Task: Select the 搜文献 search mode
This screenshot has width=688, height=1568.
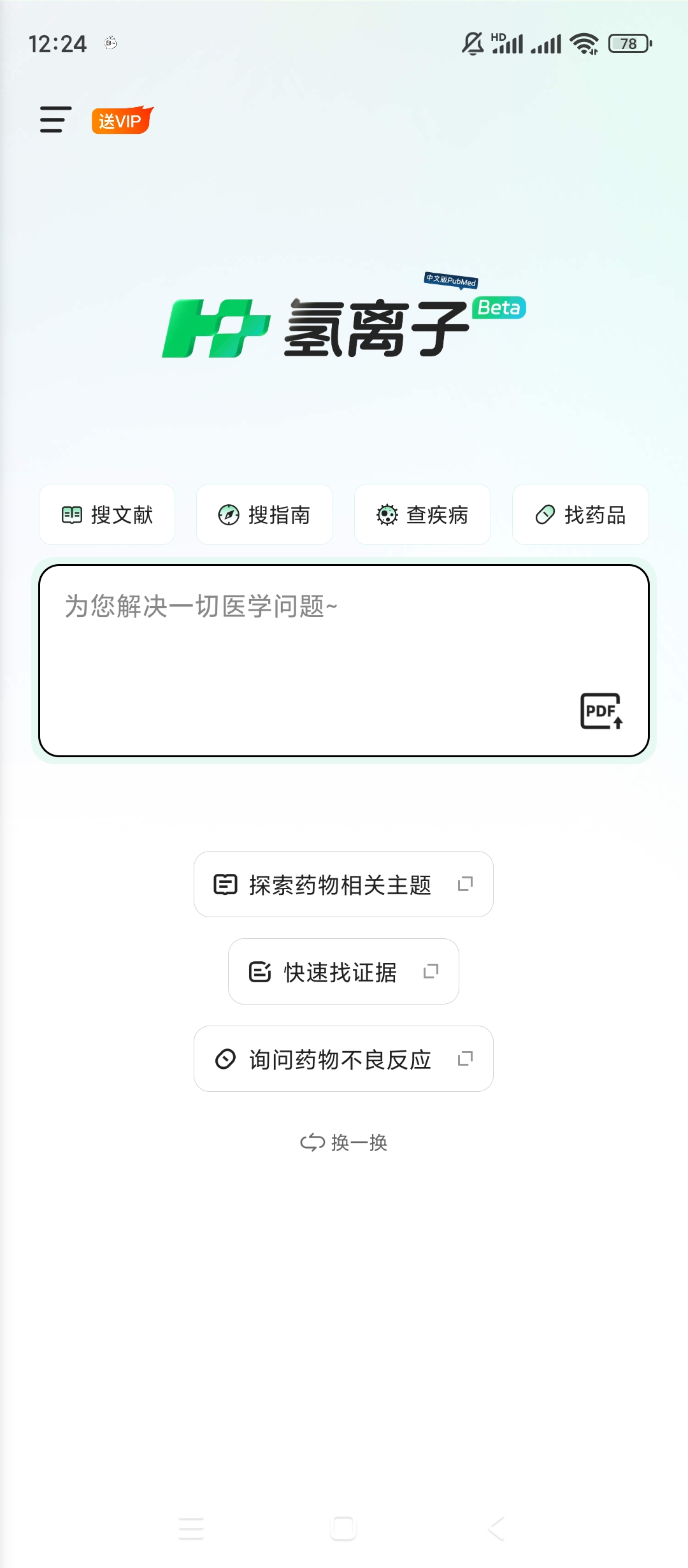Action: pyautogui.click(x=107, y=514)
